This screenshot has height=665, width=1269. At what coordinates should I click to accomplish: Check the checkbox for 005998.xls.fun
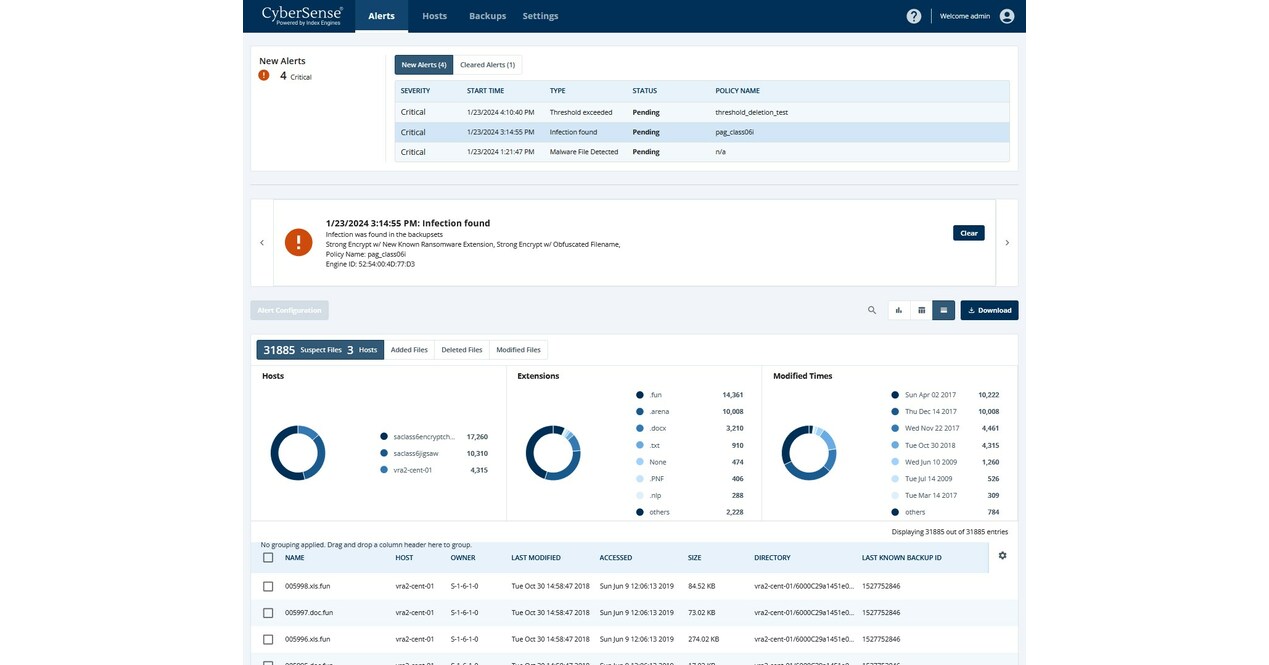click(x=268, y=586)
